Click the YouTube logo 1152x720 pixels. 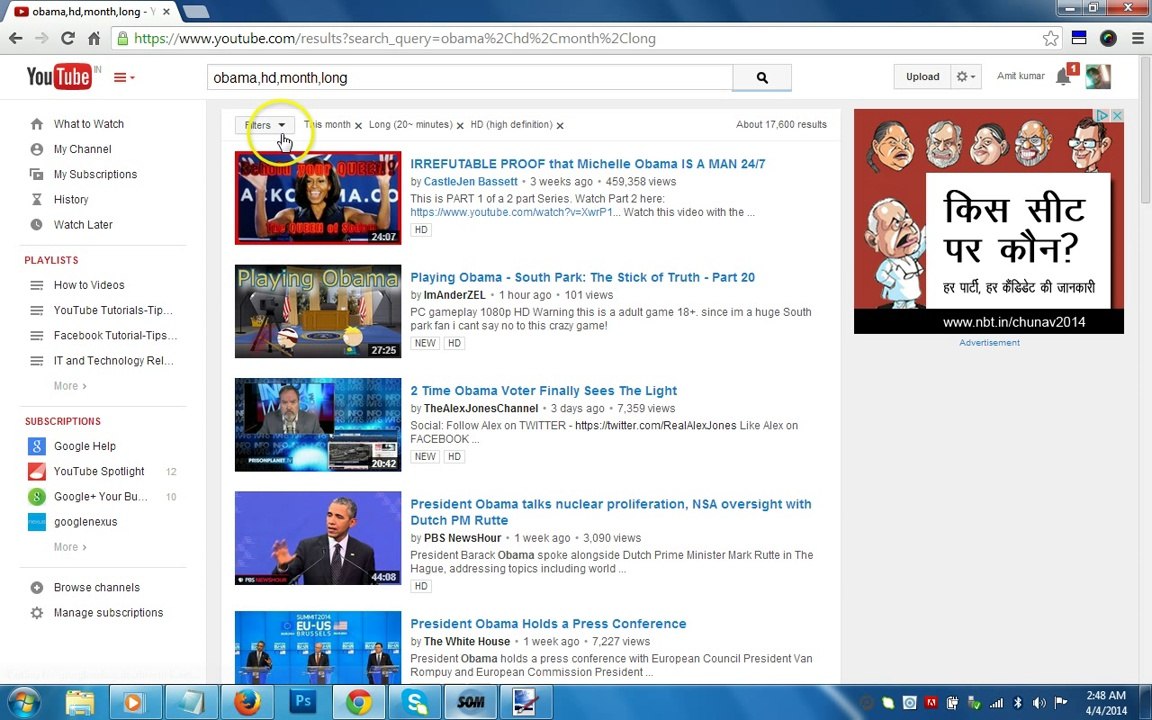(x=59, y=76)
